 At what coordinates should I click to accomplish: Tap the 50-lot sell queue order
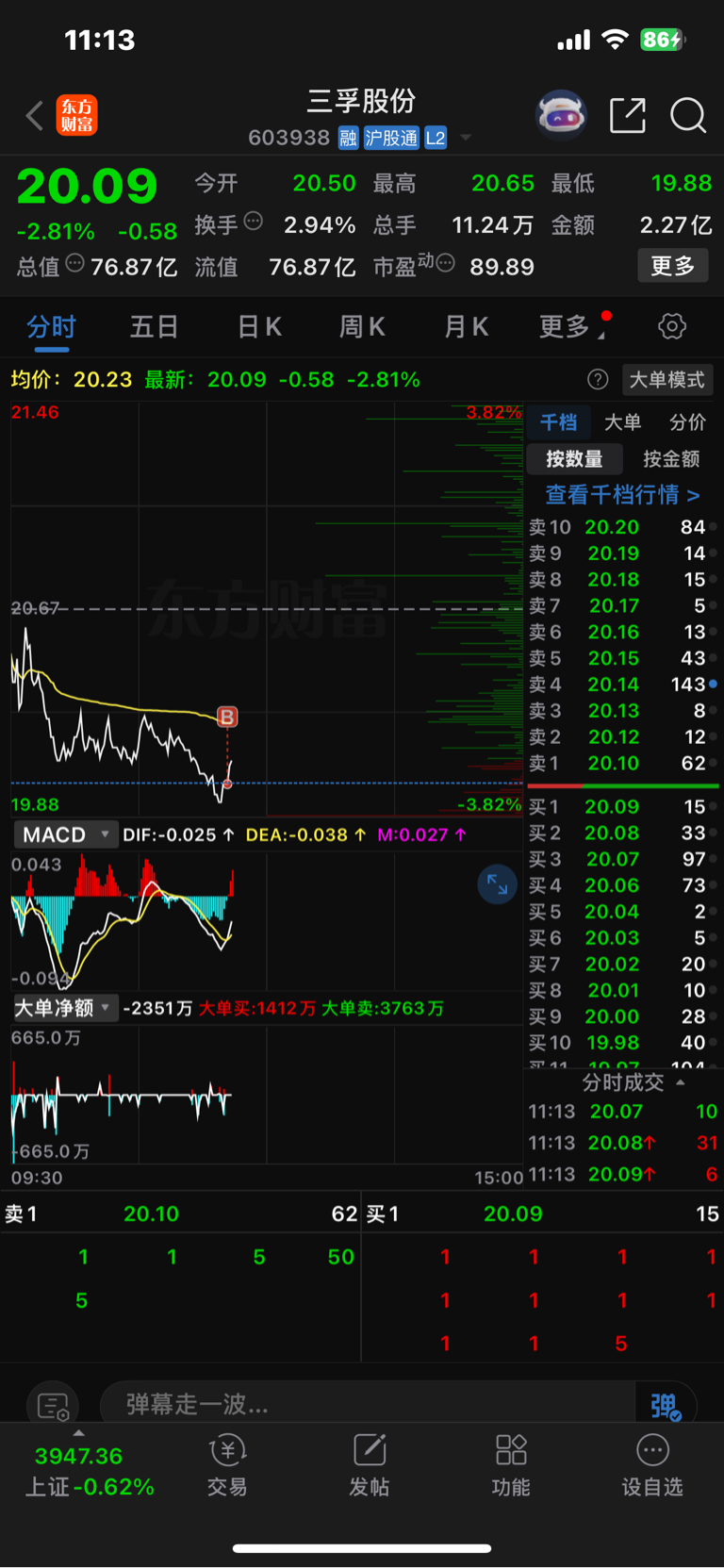click(x=340, y=1257)
